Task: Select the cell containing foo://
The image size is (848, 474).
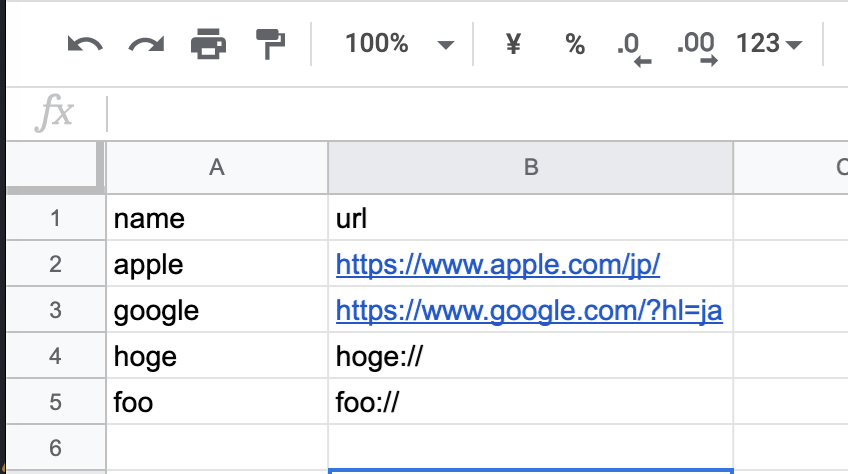Action: coord(531,402)
